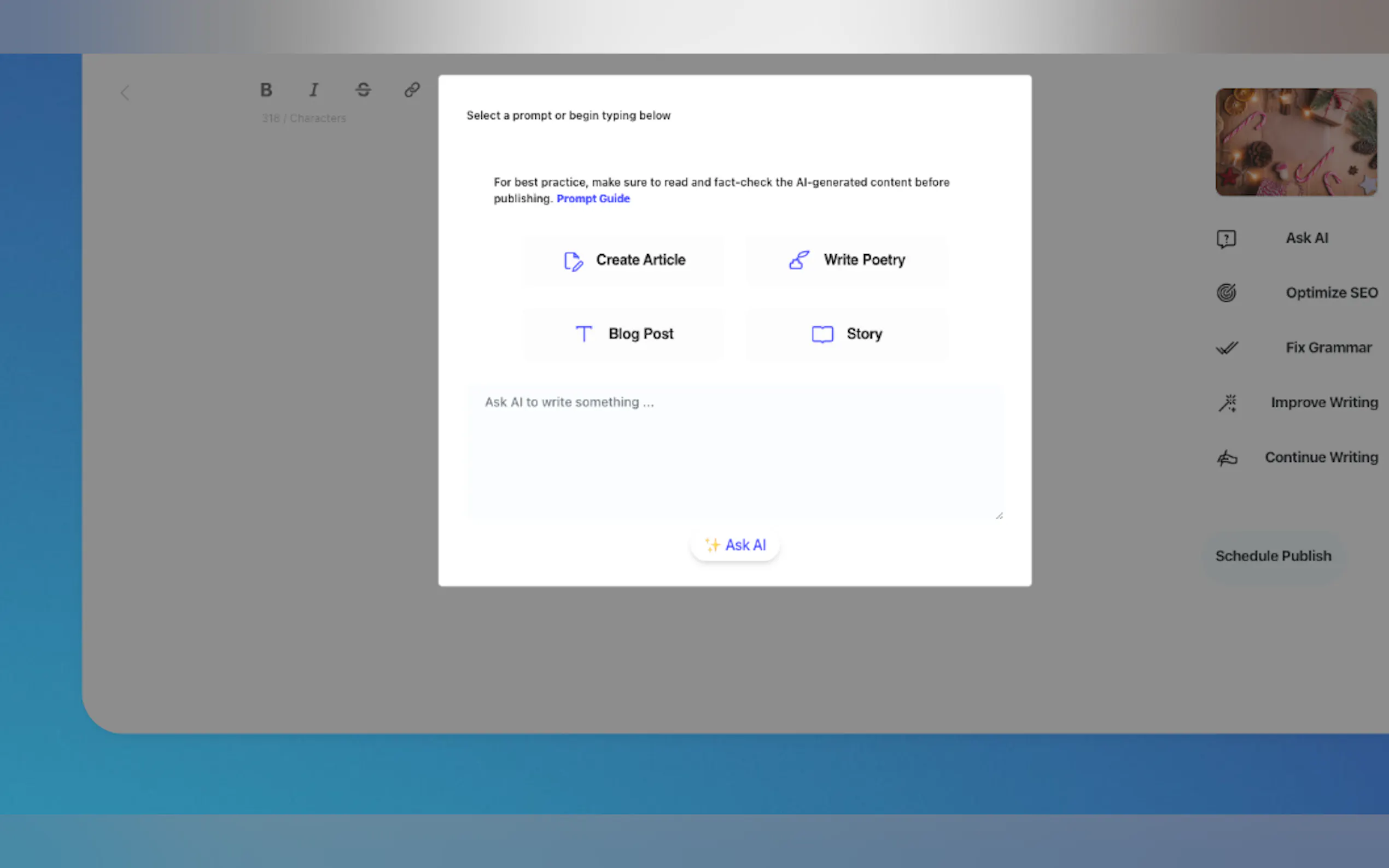Click the Continue Writing hand icon
The width and height of the screenshot is (1389, 868).
(1227, 458)
